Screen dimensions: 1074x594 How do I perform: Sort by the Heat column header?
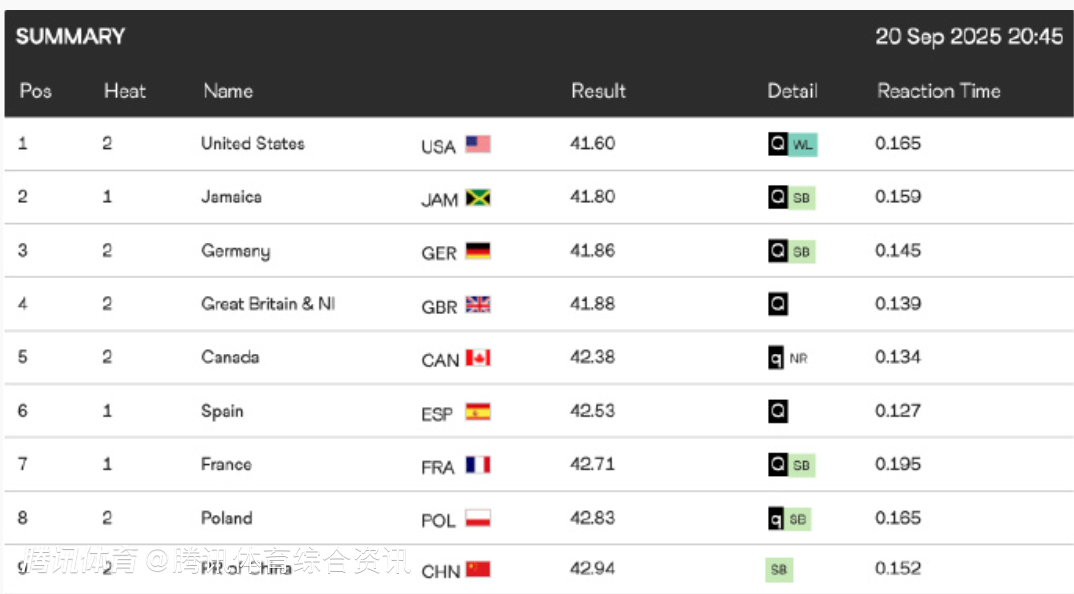pos(125,91)
